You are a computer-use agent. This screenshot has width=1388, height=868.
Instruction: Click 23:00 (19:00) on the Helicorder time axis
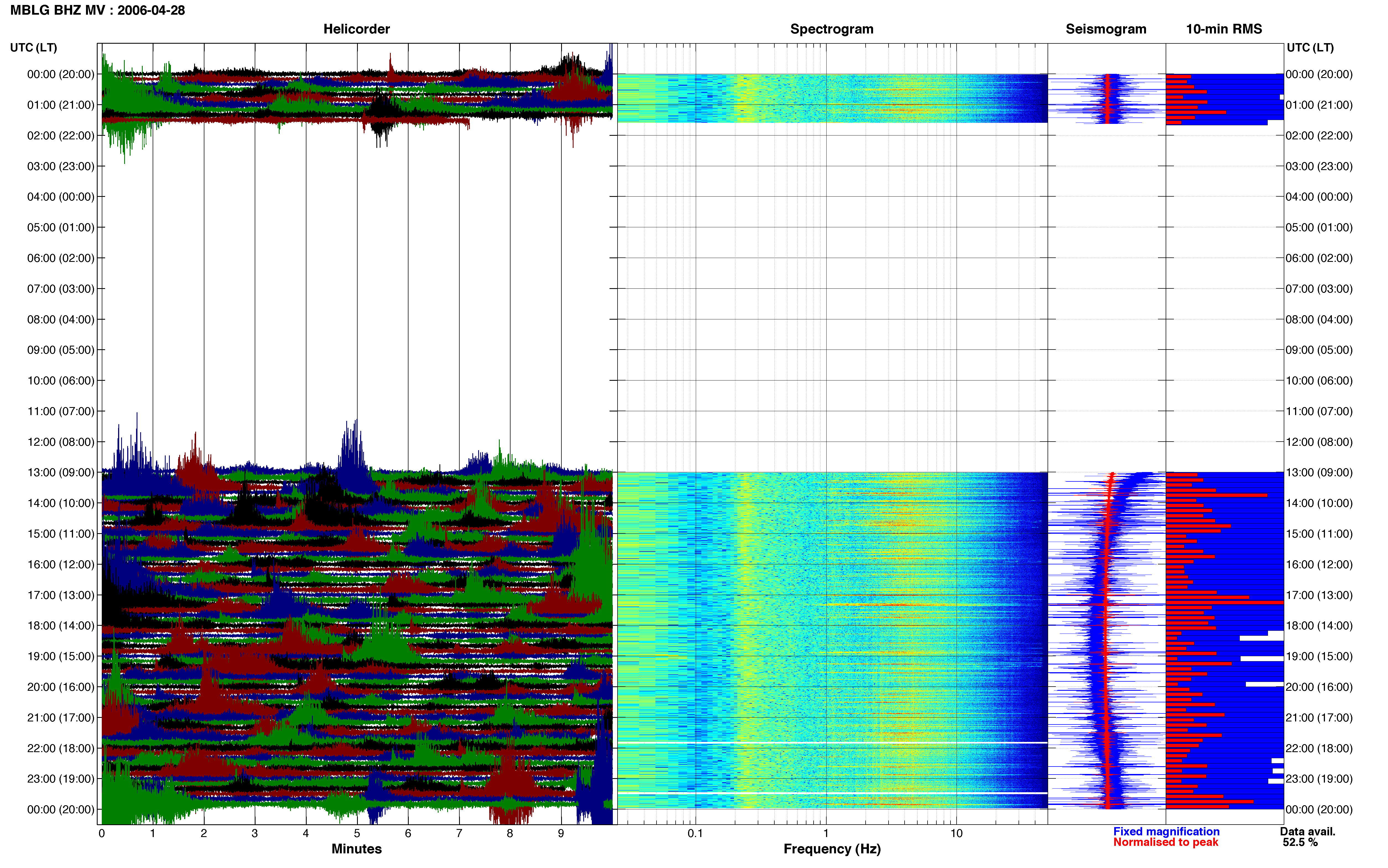(x=61, y=779)
